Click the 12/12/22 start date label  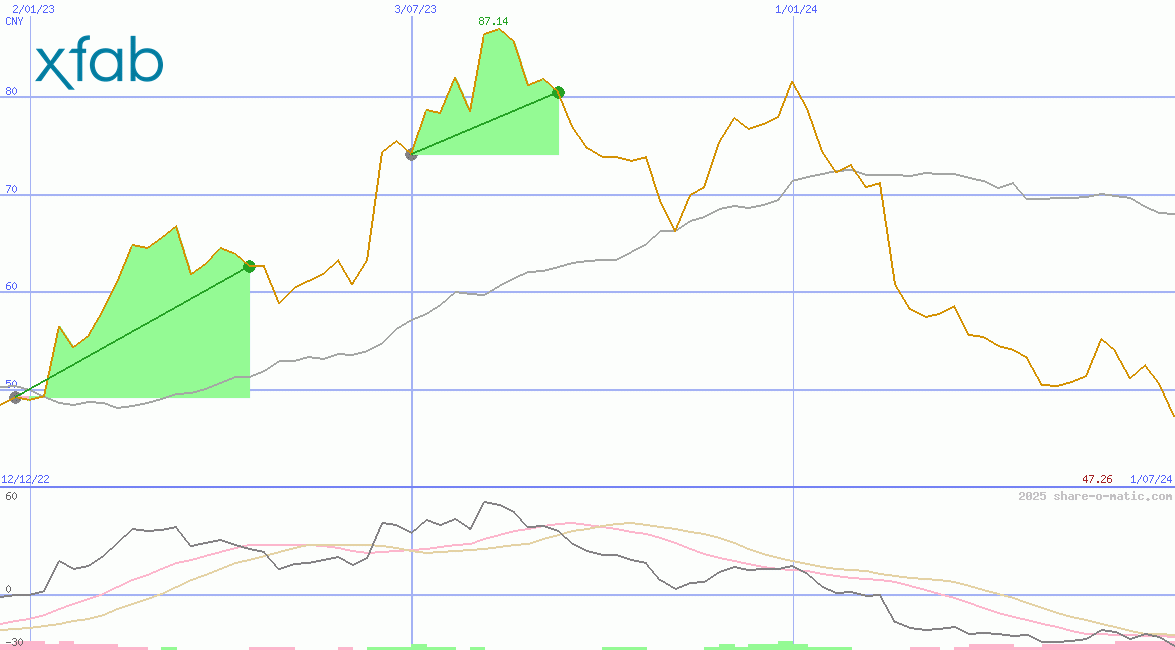(25, 480)
